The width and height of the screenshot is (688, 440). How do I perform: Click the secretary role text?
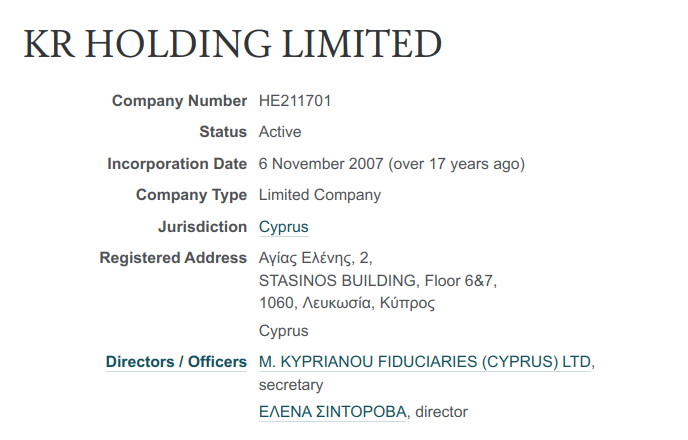coord(291,385)
